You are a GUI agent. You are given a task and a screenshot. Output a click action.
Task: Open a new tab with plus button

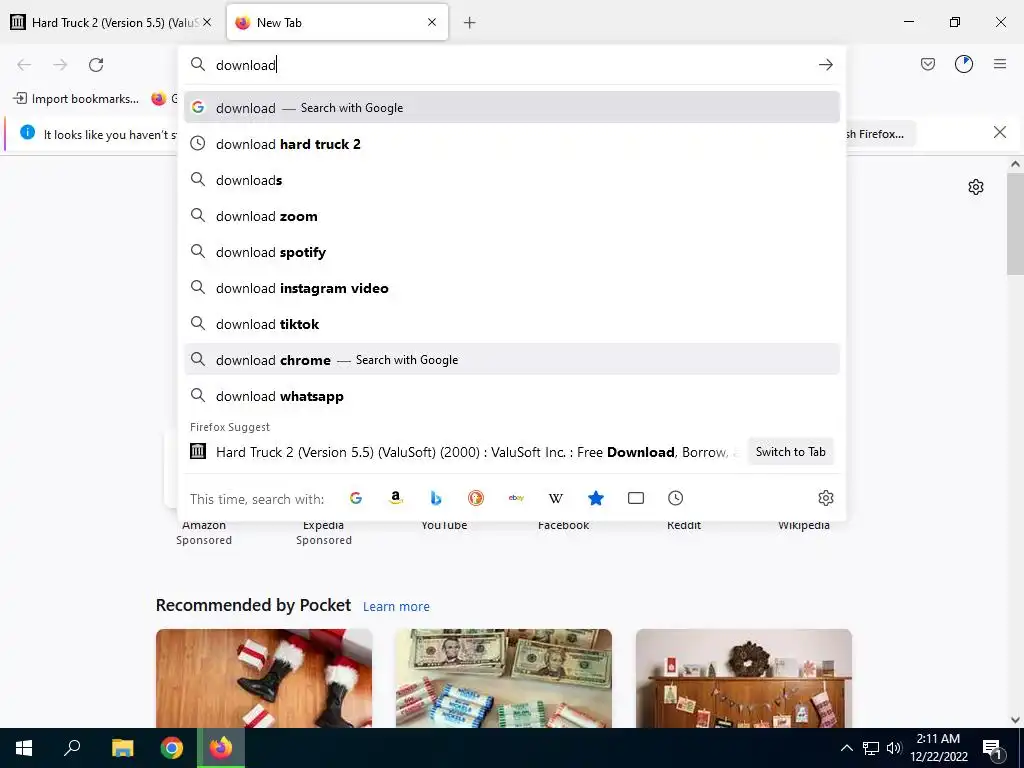point(469,23)
